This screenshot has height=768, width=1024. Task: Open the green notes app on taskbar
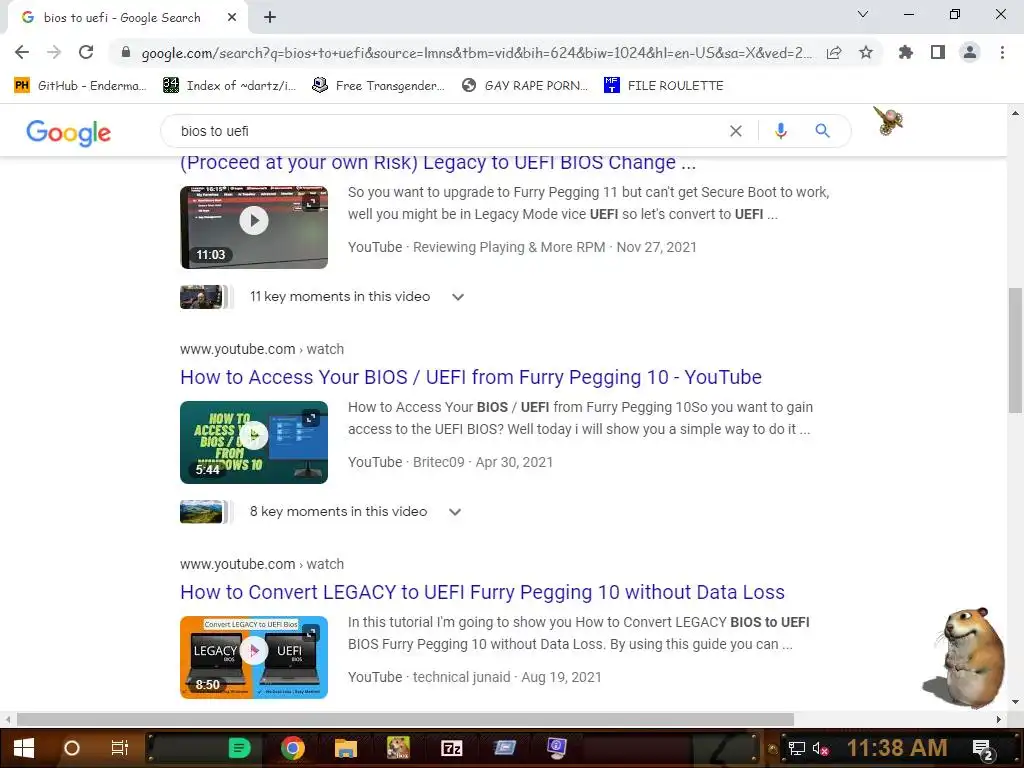pyautogui.click(x=239, y=748)
